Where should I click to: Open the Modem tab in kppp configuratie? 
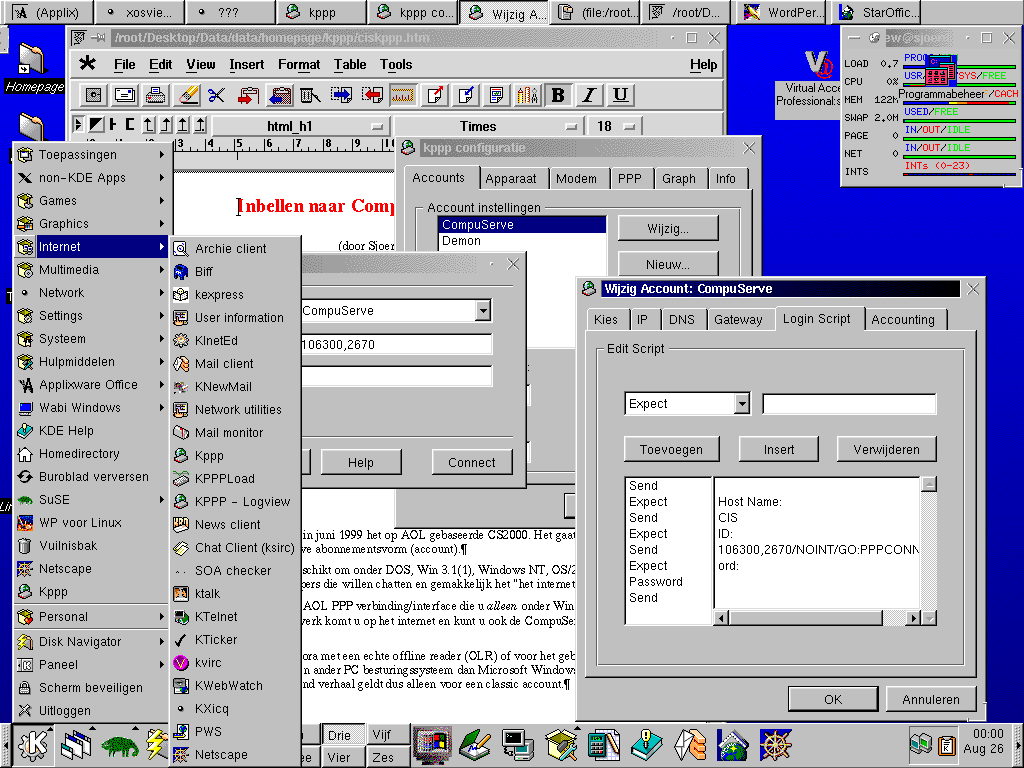coord(576,179)
